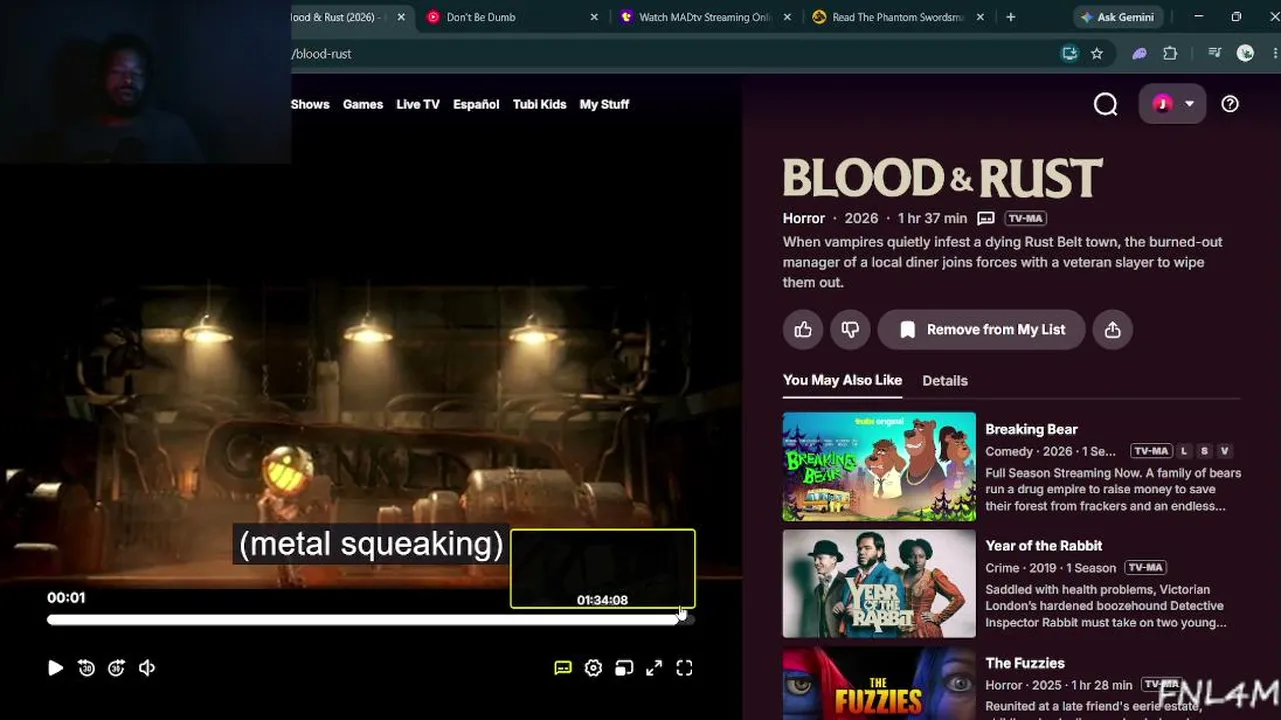
Task: Click the Ask Gemini button
Action: coord(1118,17)
